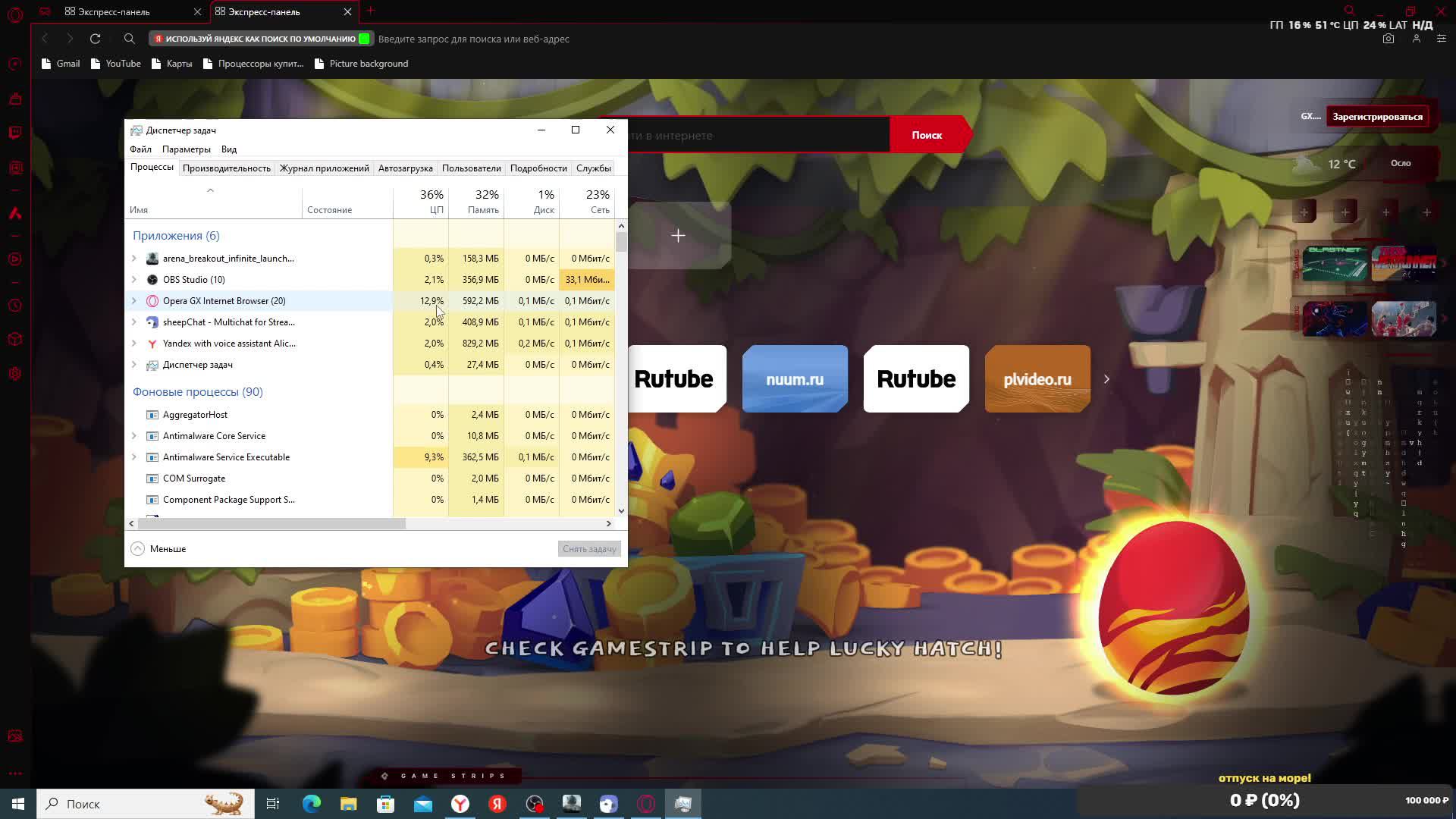Screen dimensions: 1456x819
Task: Click the green Yandex default-search toggle
Action: click(x=365, y=39)
